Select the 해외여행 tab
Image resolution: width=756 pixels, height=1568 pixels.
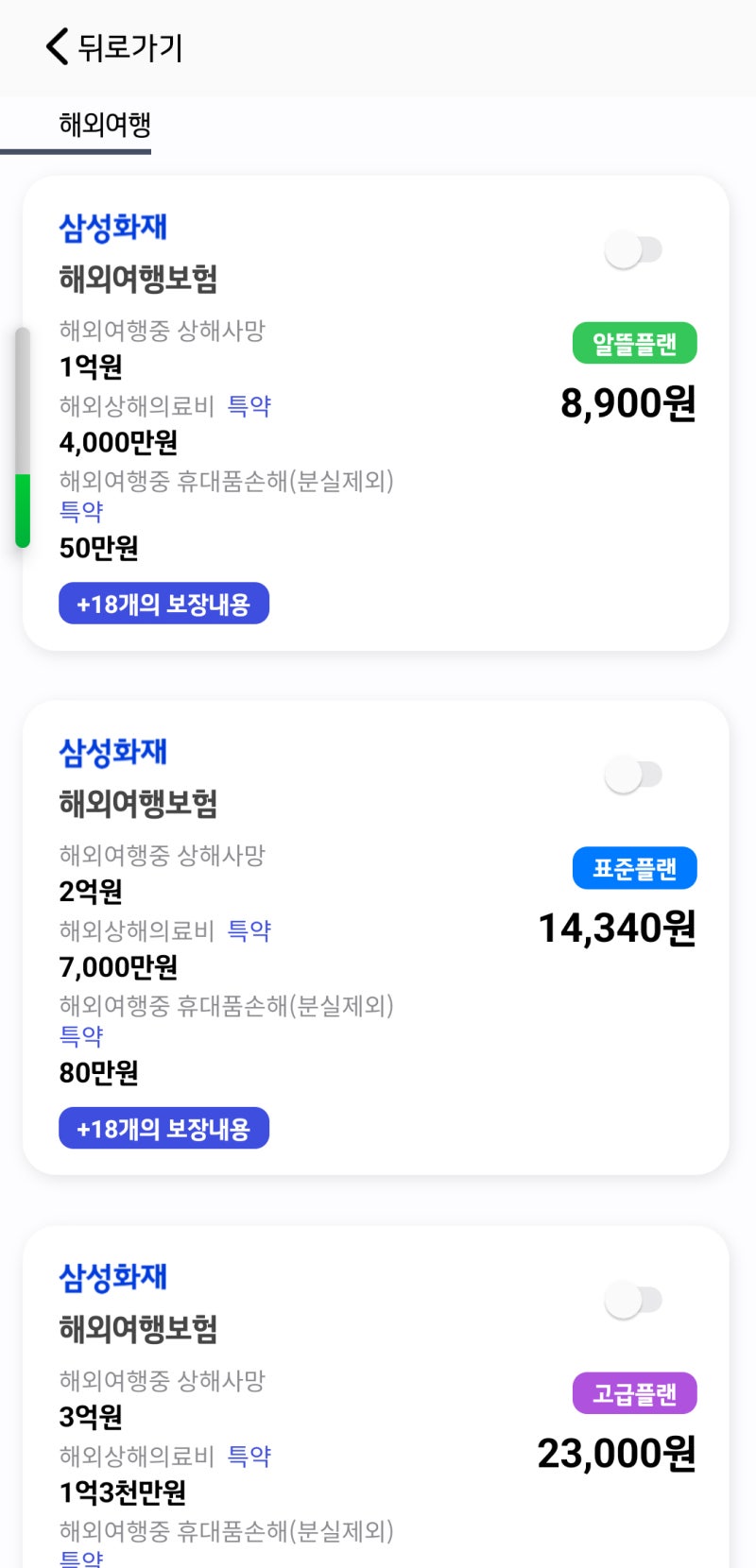tap(105, 125)
